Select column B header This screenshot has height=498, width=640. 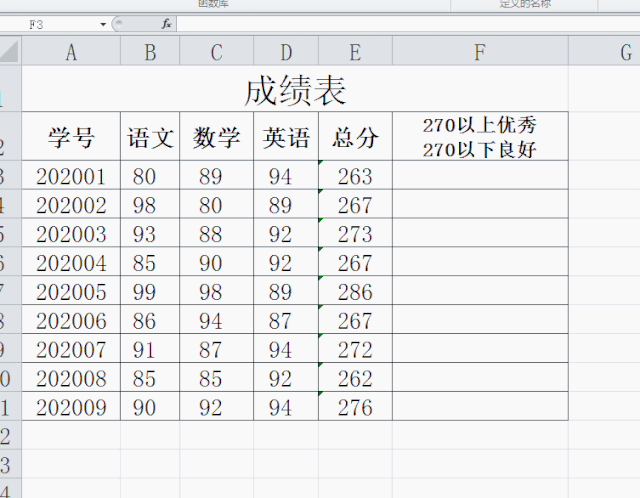(150, 51)
